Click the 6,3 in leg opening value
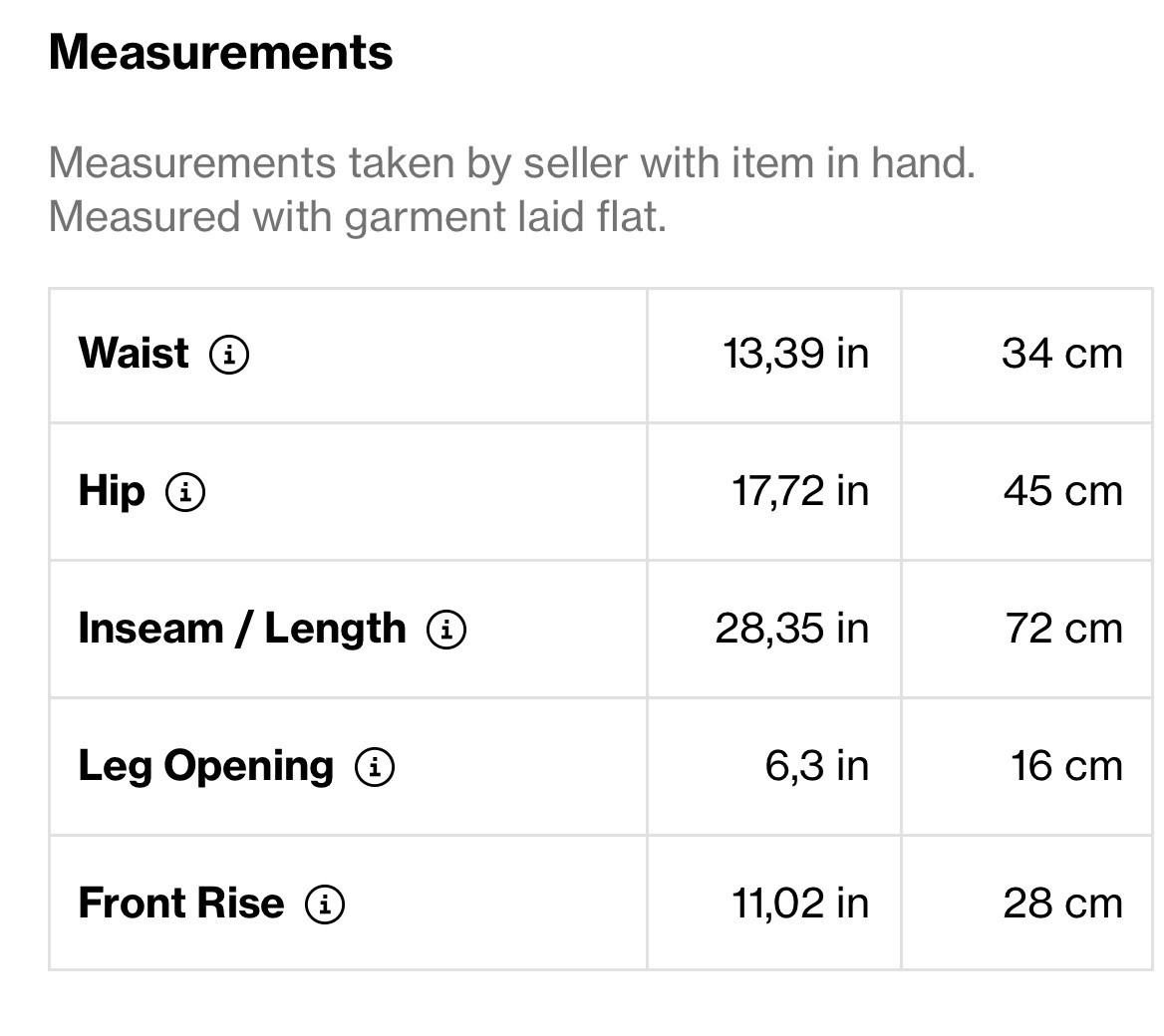1164x1036 pixels. point(817,766)
